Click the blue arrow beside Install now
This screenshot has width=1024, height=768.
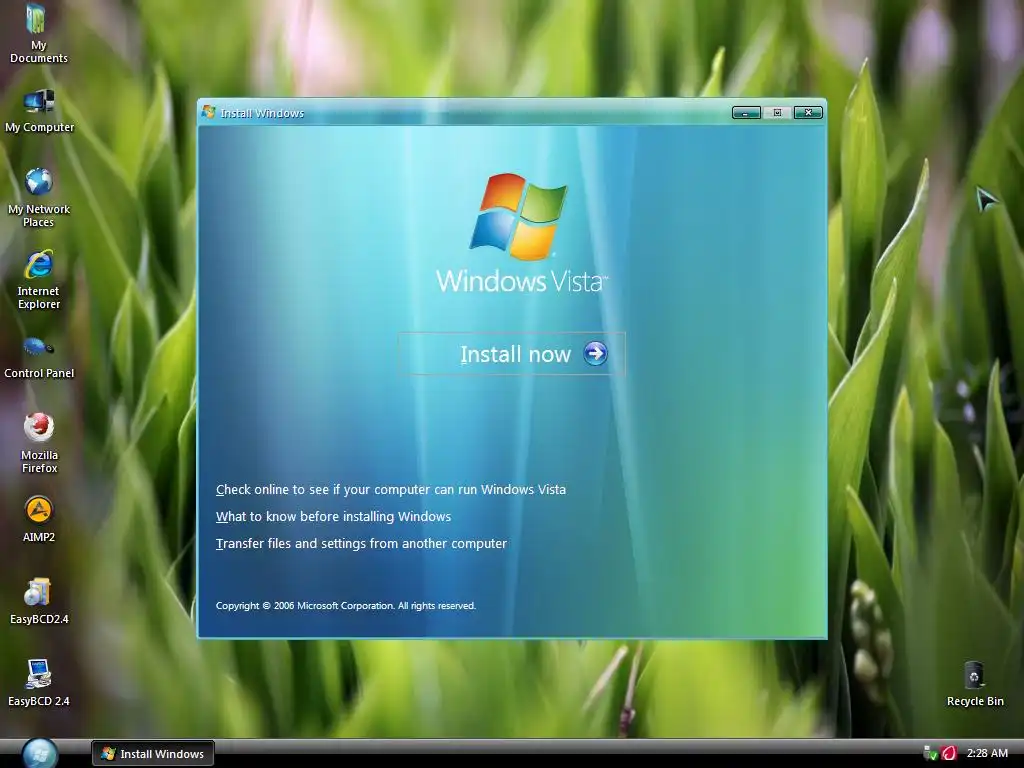point(595,353)
